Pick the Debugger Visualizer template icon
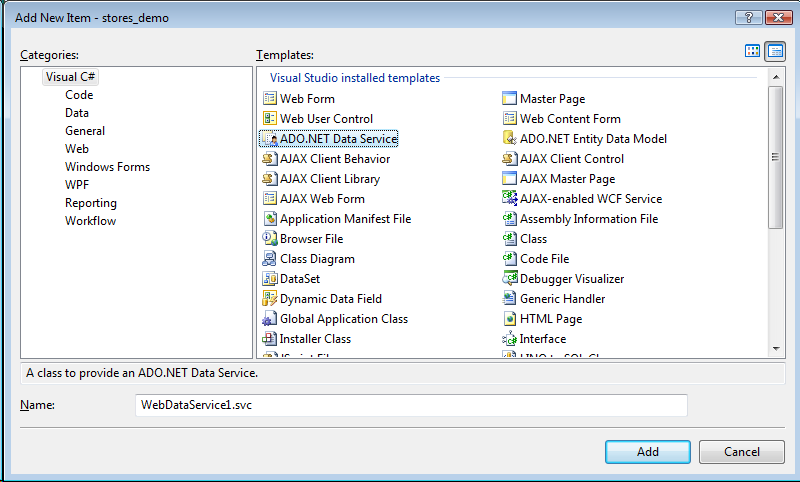The width and height of the screenshot is (800, 482). tap(509, 279)
